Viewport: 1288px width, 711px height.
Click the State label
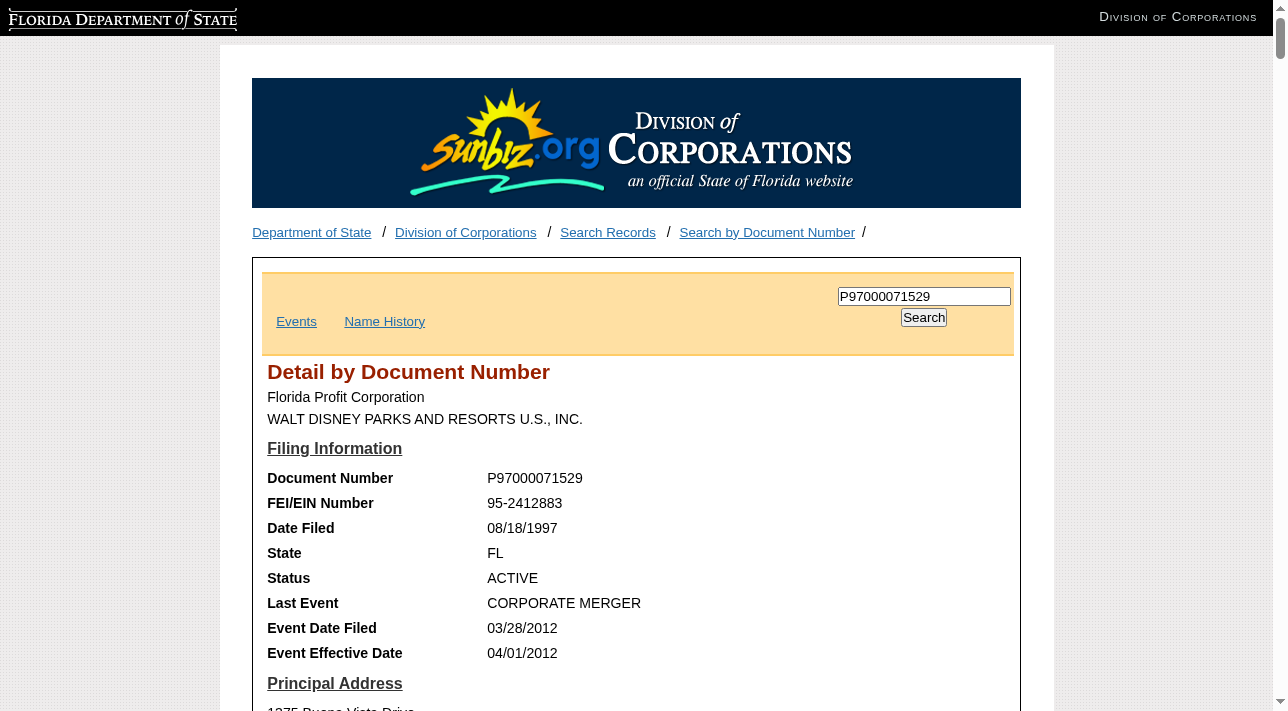(284, 554)
